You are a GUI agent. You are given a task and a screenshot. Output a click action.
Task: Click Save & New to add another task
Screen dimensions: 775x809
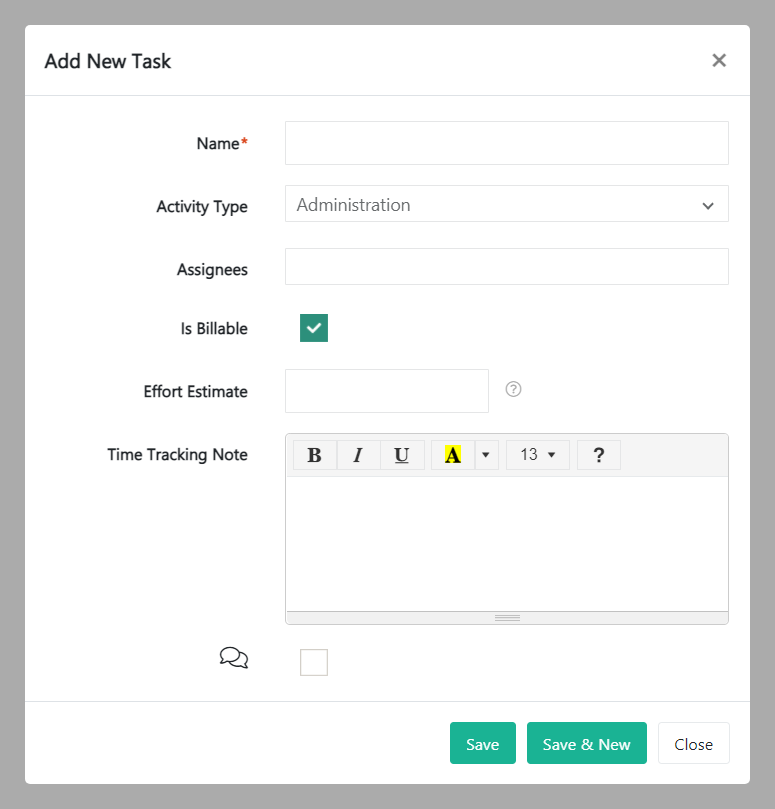point(586,743)
